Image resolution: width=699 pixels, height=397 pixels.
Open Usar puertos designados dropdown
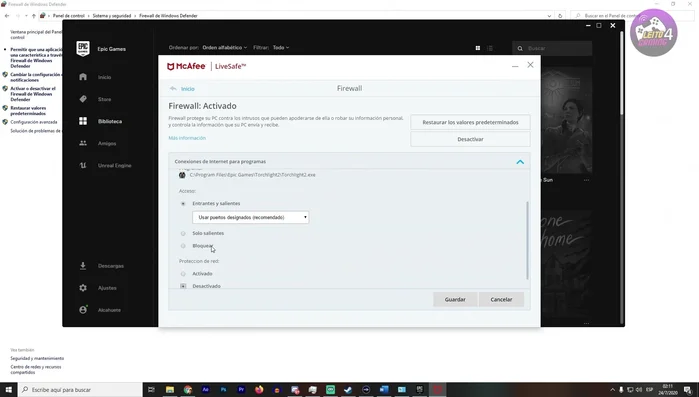tap(251, 217)
